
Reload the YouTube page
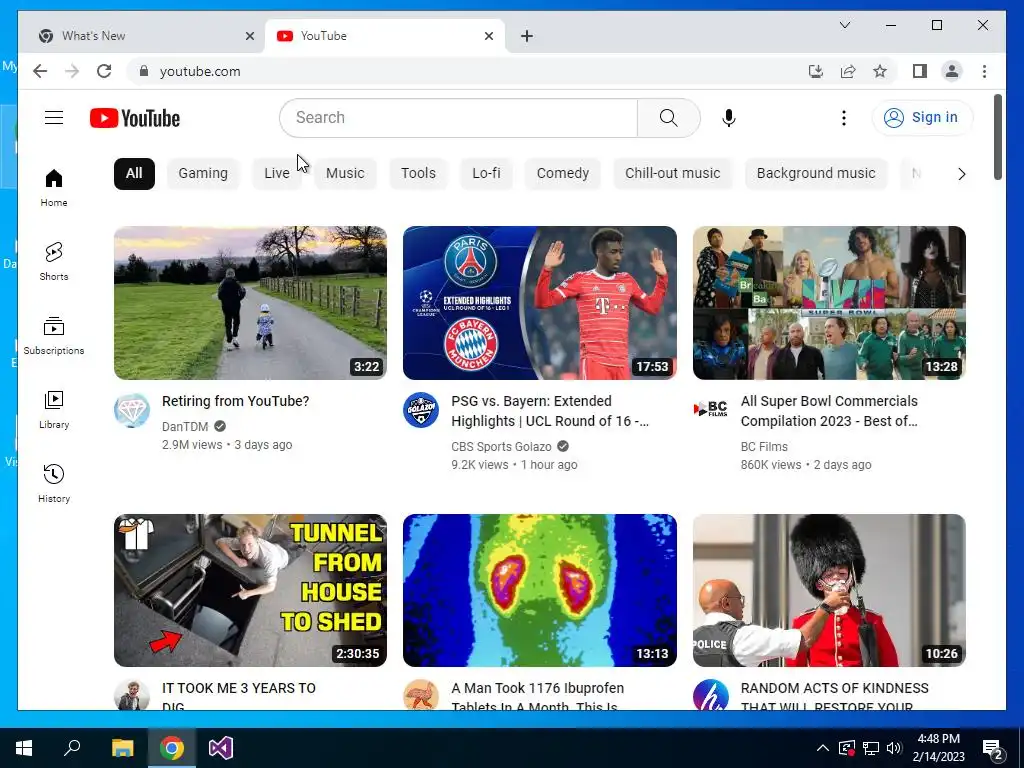coord(104,71)
